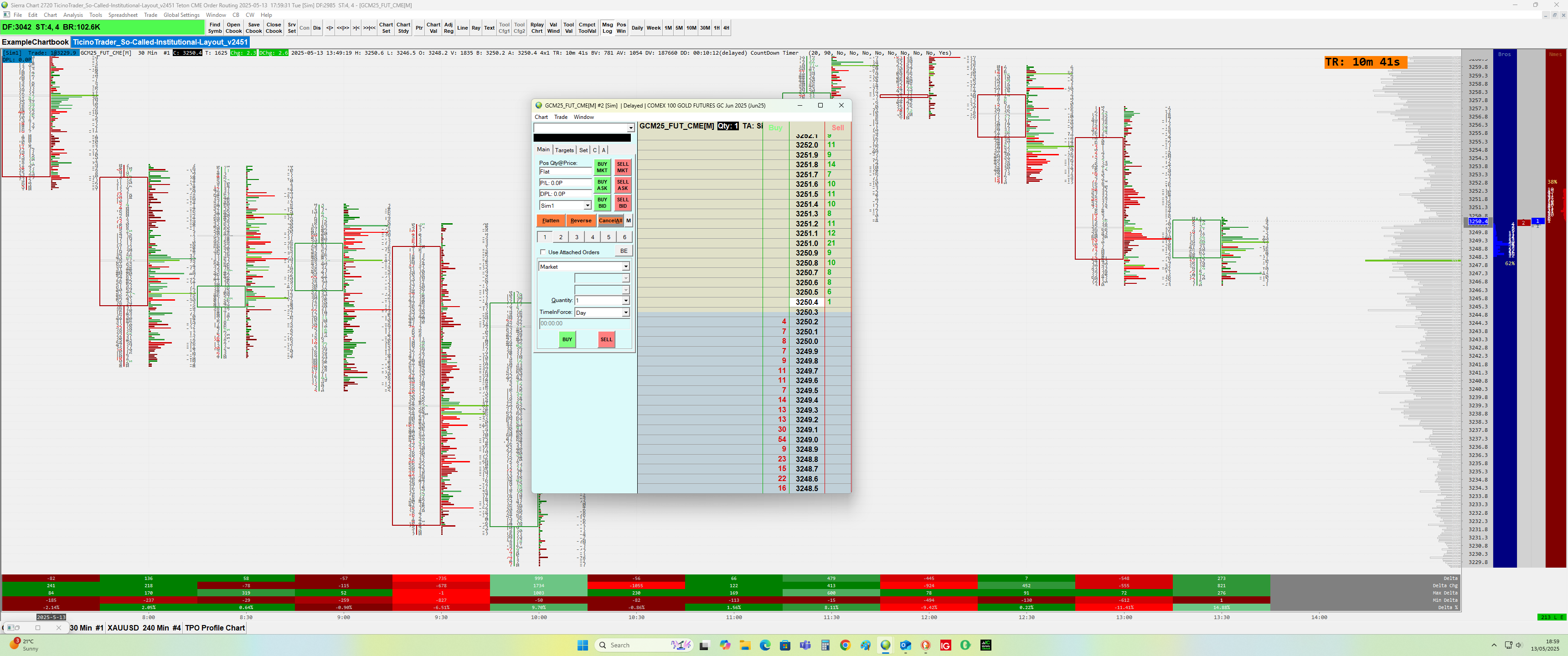Open the Global Settings menu
1568x656 pixels.
pos(181,15)
